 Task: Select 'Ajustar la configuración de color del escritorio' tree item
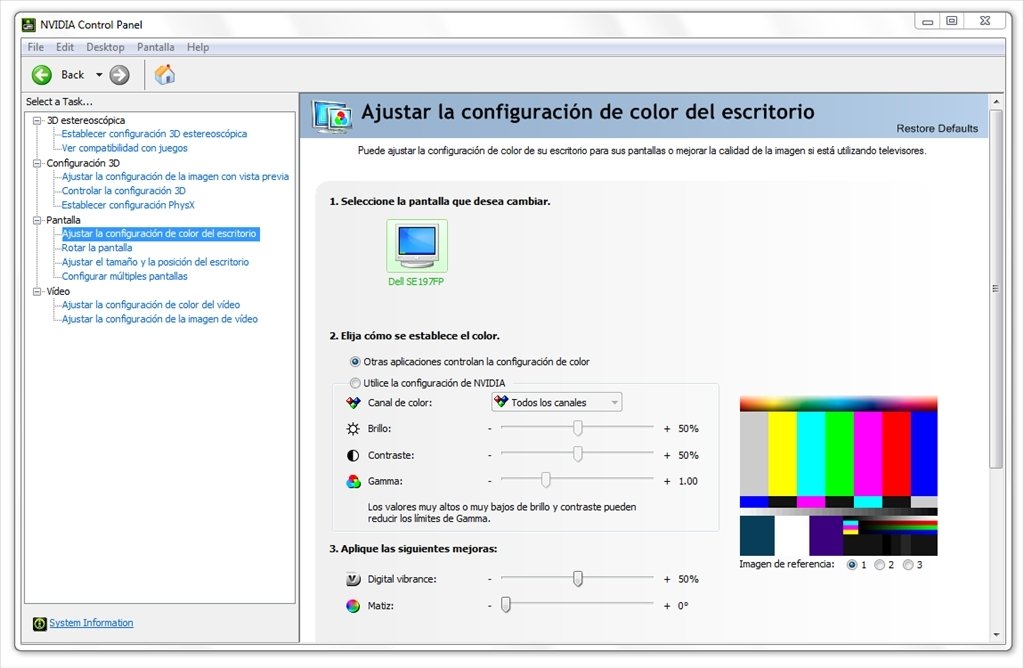tap(160, 234)
